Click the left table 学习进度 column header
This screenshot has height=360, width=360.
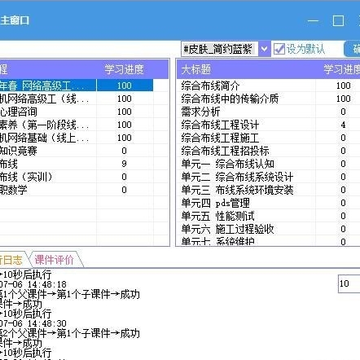(124, 70)
